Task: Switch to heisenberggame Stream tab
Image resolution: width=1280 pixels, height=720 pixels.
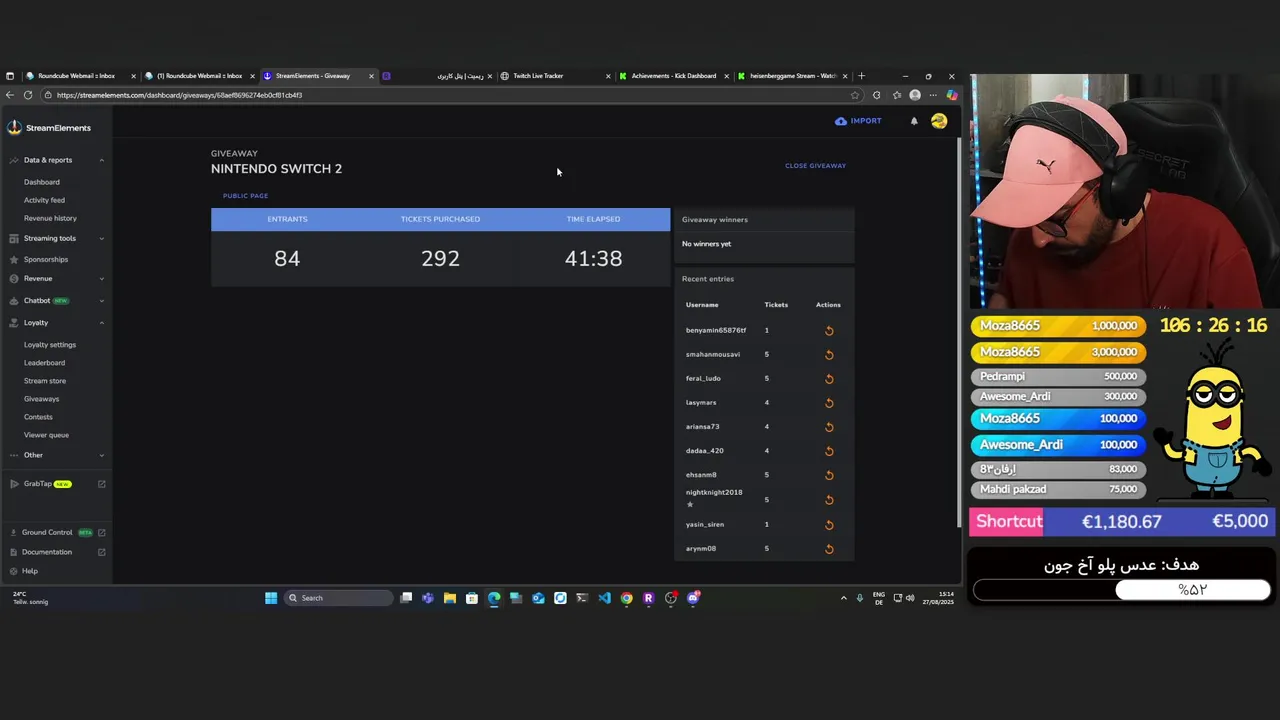Action: pos(793,76)
